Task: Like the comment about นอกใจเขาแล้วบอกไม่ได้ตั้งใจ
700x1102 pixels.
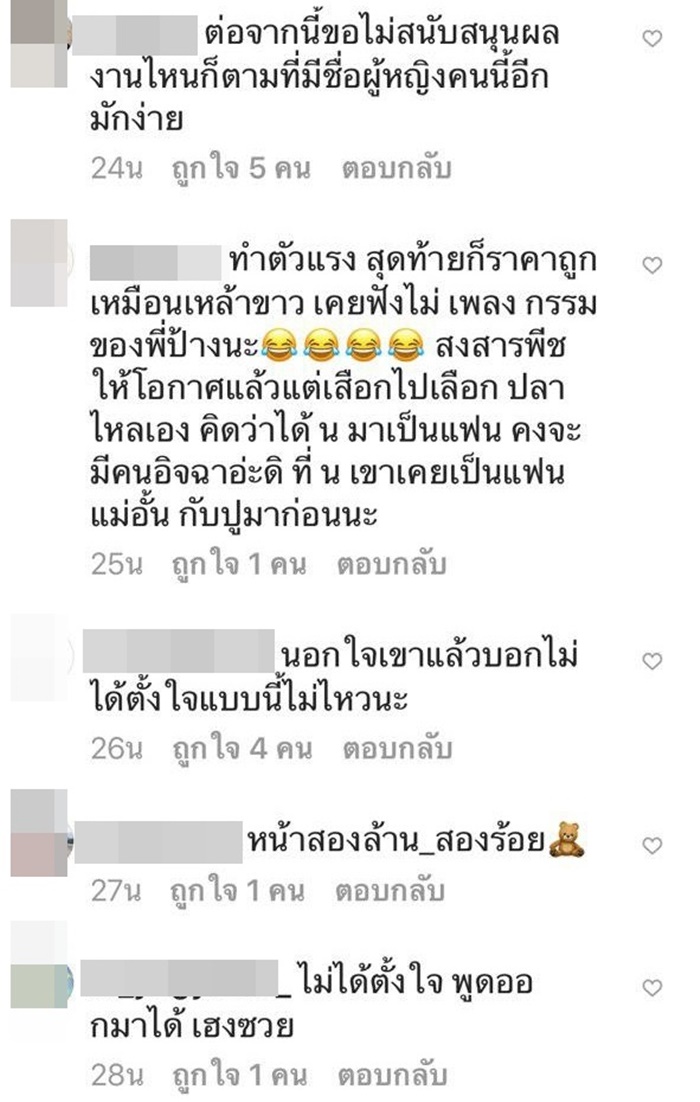Action: (x=652, y=661)
